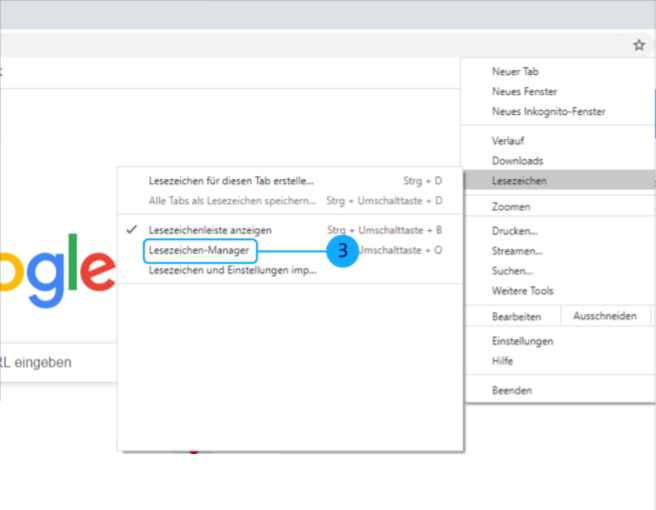This screenshot has height=510, width=656.
Task: Click Beenden to quit Chrome
Action: pyautogui.click(x=512, y=390)
